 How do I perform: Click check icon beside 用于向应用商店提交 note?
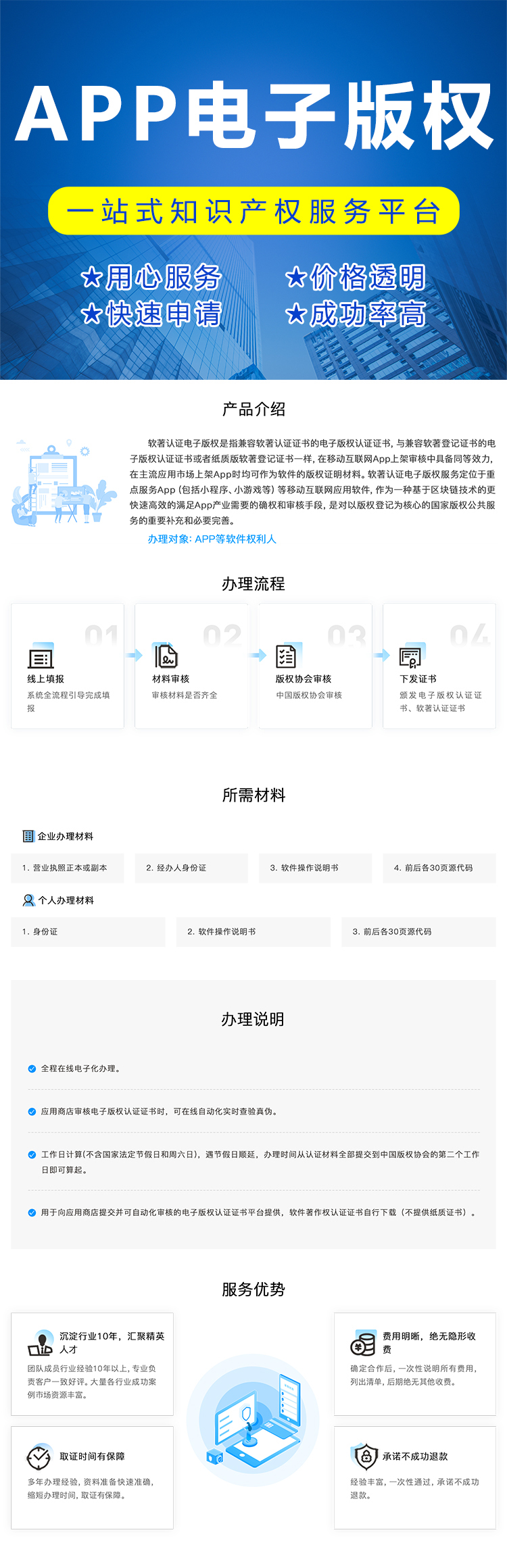click(x=32, y=1212)
